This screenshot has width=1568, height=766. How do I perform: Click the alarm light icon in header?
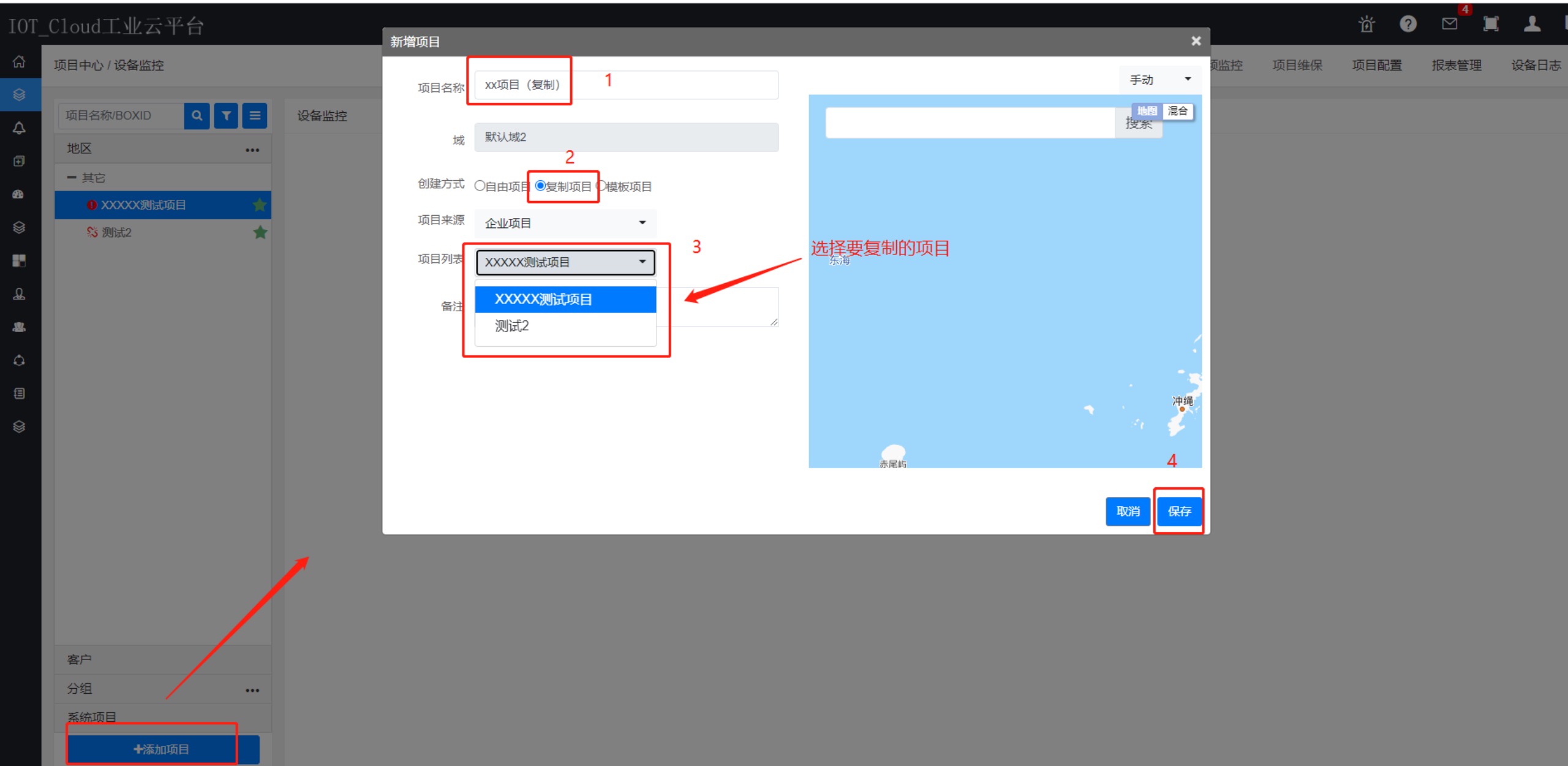pyautogui.click(x=1366, y=25)
